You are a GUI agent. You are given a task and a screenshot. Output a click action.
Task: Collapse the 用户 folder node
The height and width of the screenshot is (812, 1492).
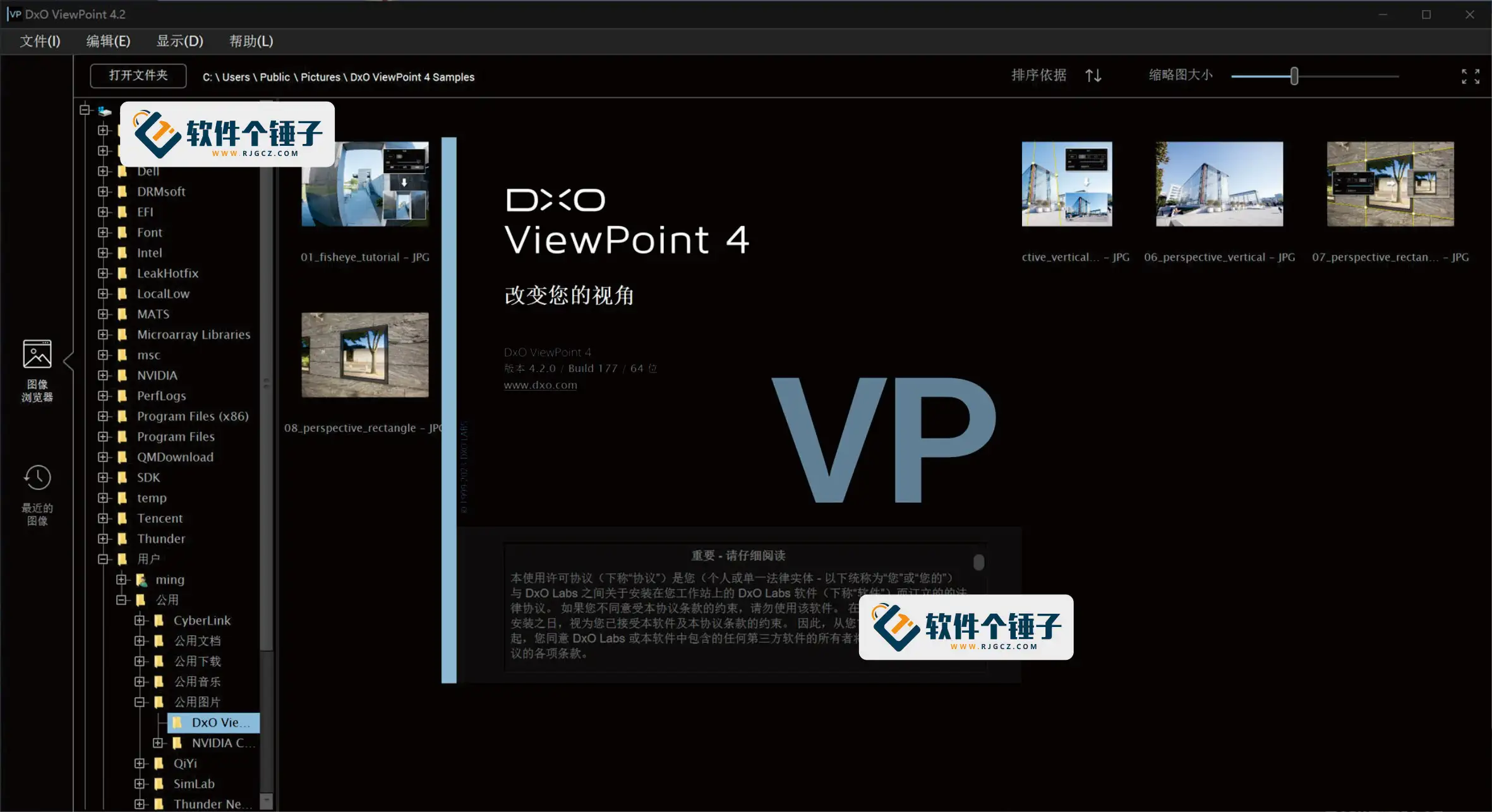click(103, 559)
